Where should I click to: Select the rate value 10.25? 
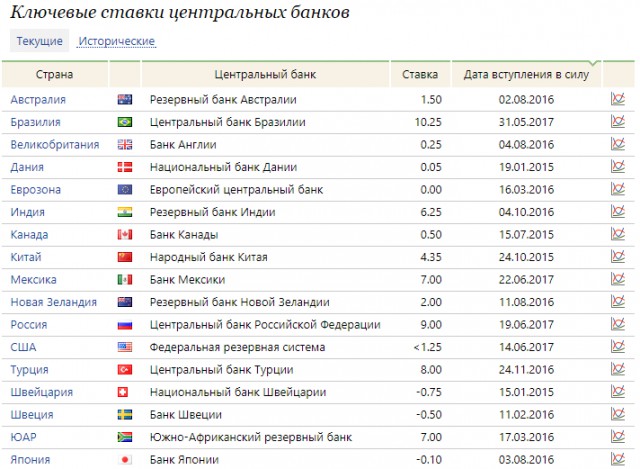428,122
